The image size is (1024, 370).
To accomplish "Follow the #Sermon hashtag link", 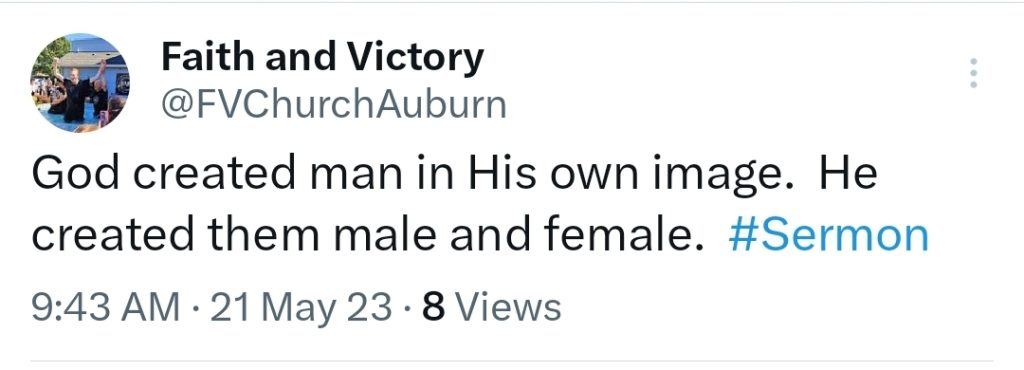I will point(828,236).
